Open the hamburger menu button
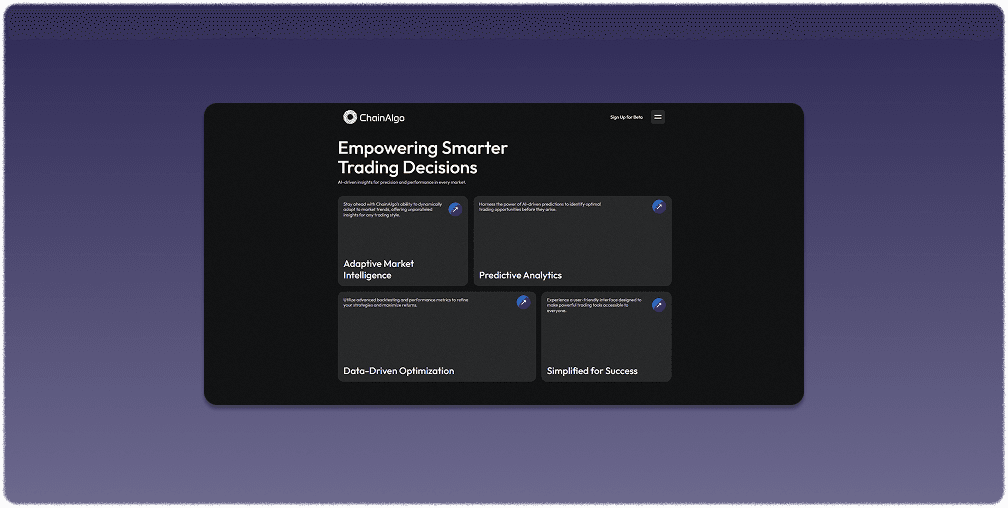Screen dimensions: 1008x508 658,117
